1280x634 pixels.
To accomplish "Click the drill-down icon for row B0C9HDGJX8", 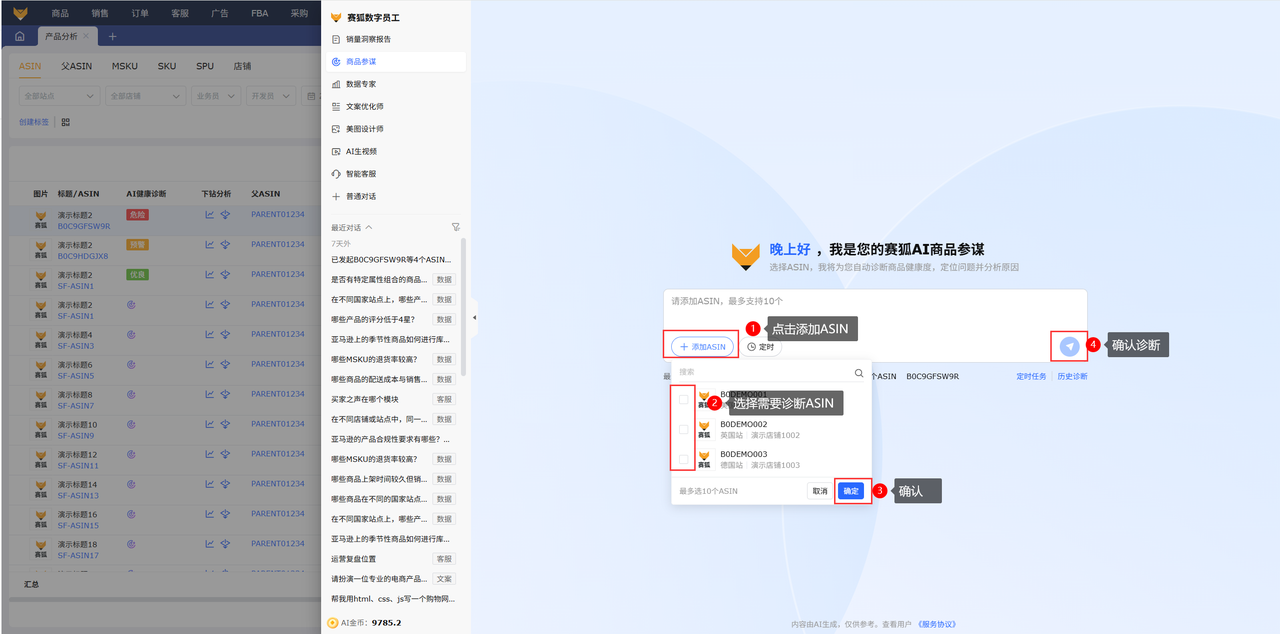I will (225, 244).
